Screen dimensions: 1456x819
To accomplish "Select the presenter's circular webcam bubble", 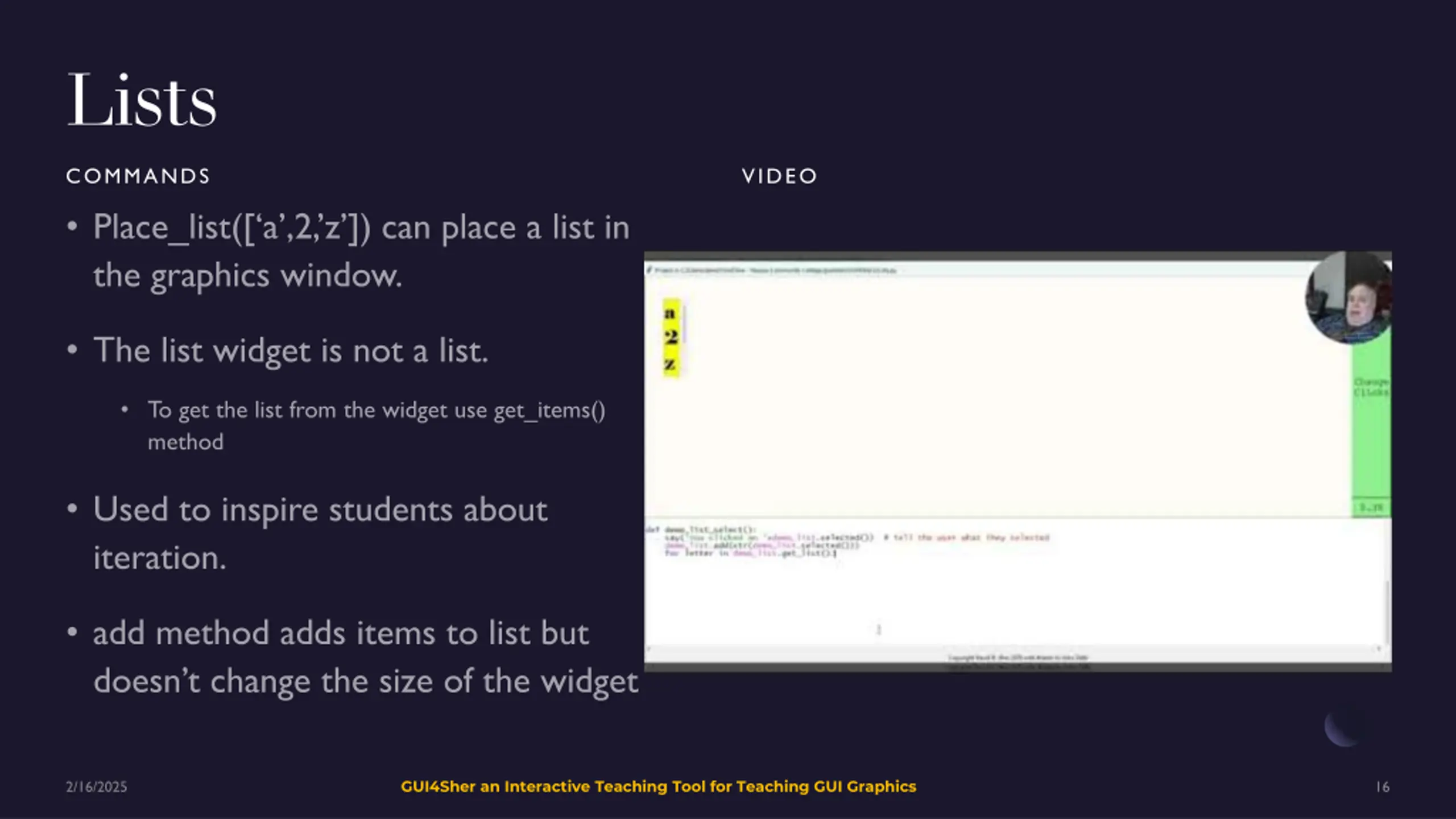I will point(1349,297).
